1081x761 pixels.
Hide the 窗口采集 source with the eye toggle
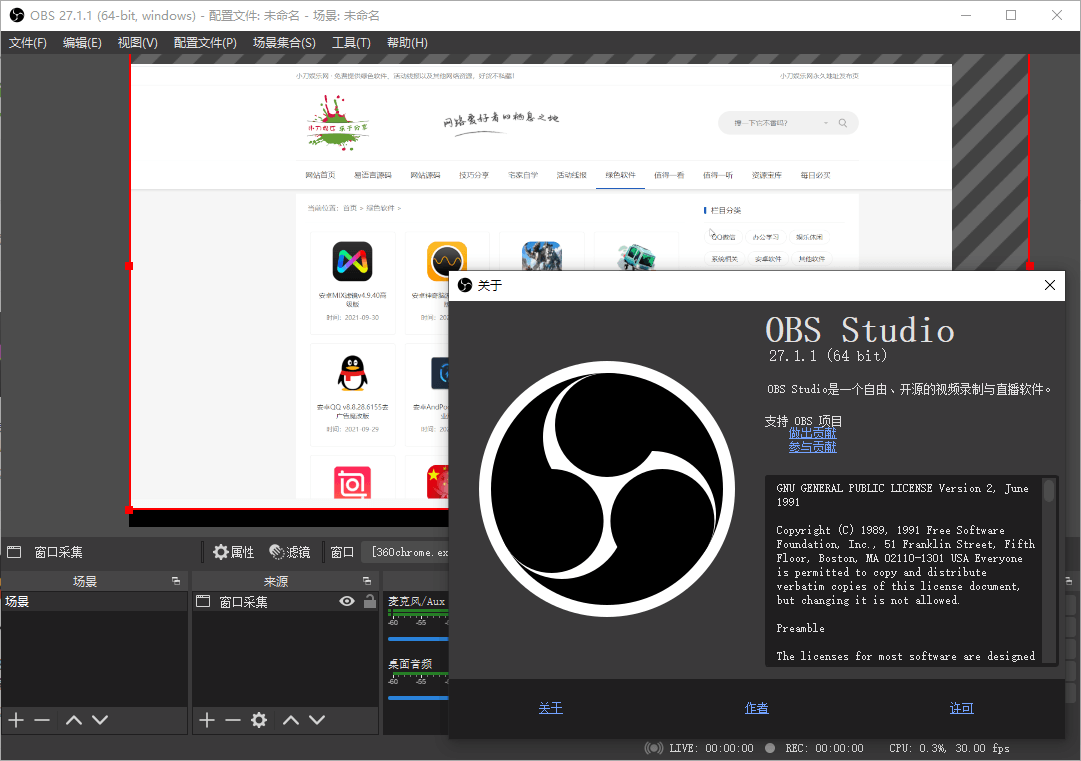(x=346, y=601)
